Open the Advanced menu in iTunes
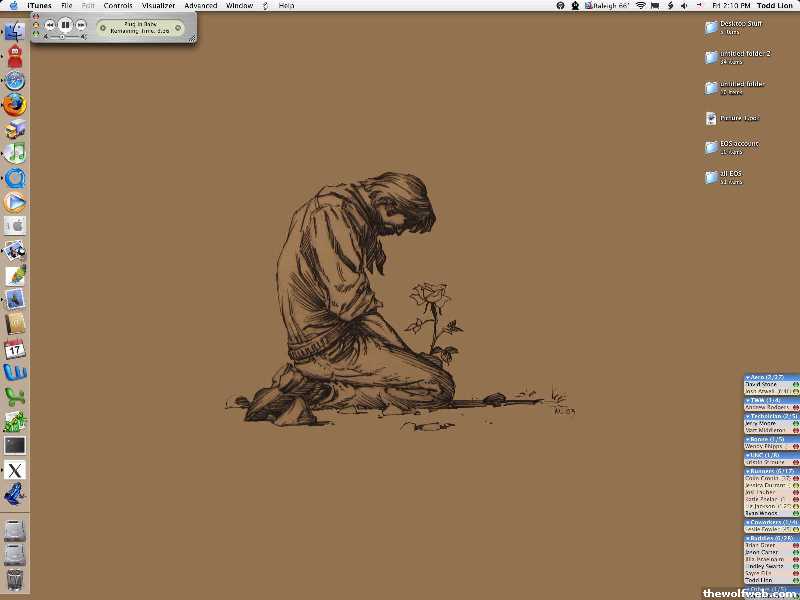 (x=200, y=6)
